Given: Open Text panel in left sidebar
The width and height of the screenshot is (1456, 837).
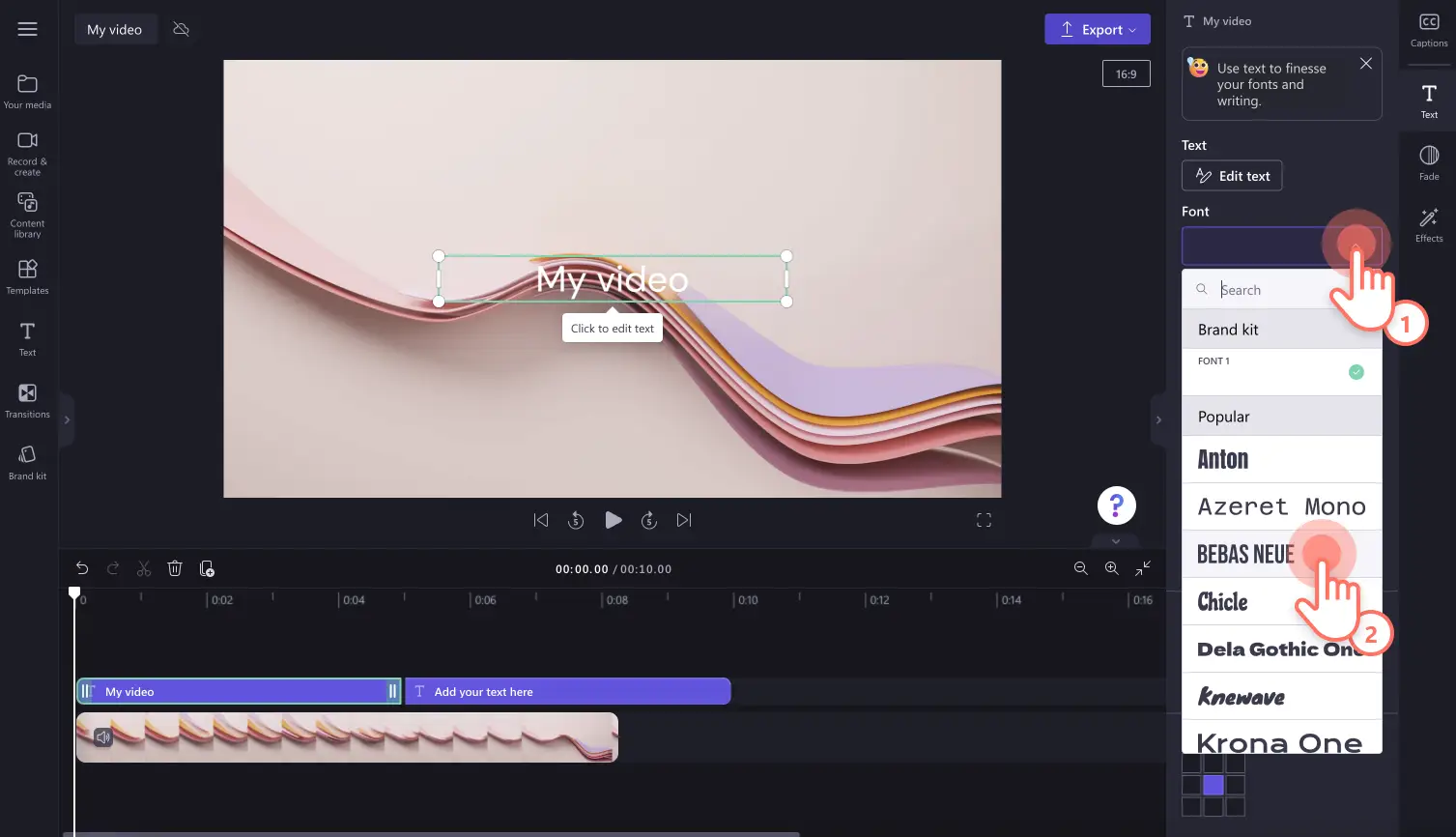Looking at the screenshot, I should 27,339.
